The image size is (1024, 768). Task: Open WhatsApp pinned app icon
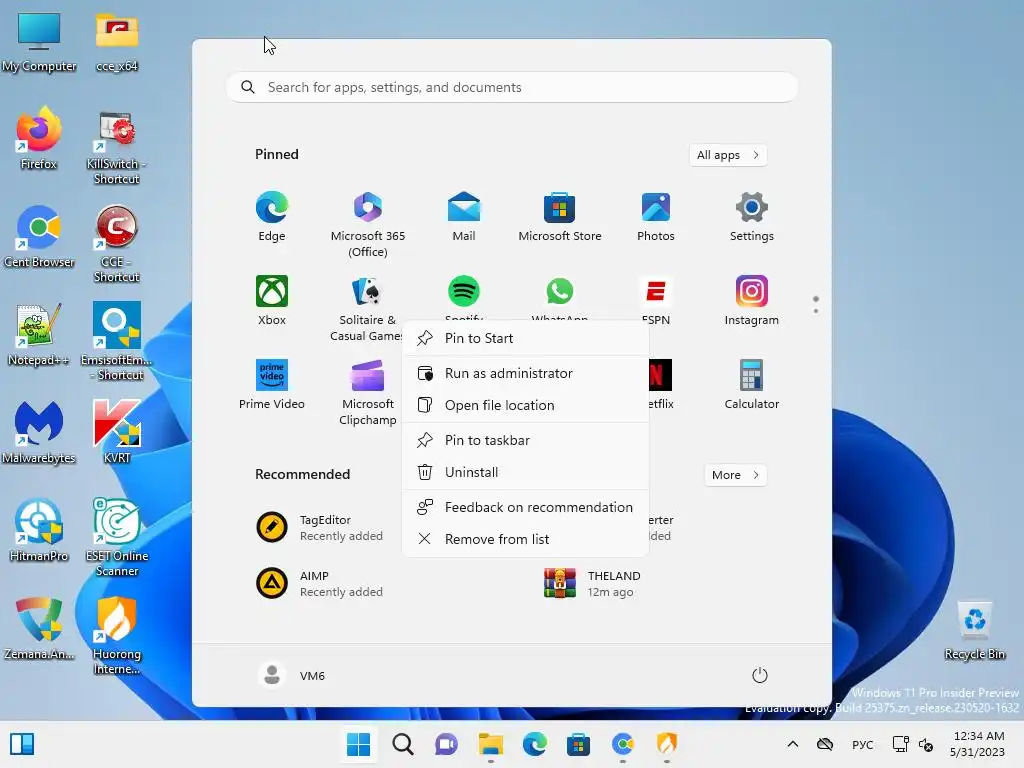coord(560,291)
